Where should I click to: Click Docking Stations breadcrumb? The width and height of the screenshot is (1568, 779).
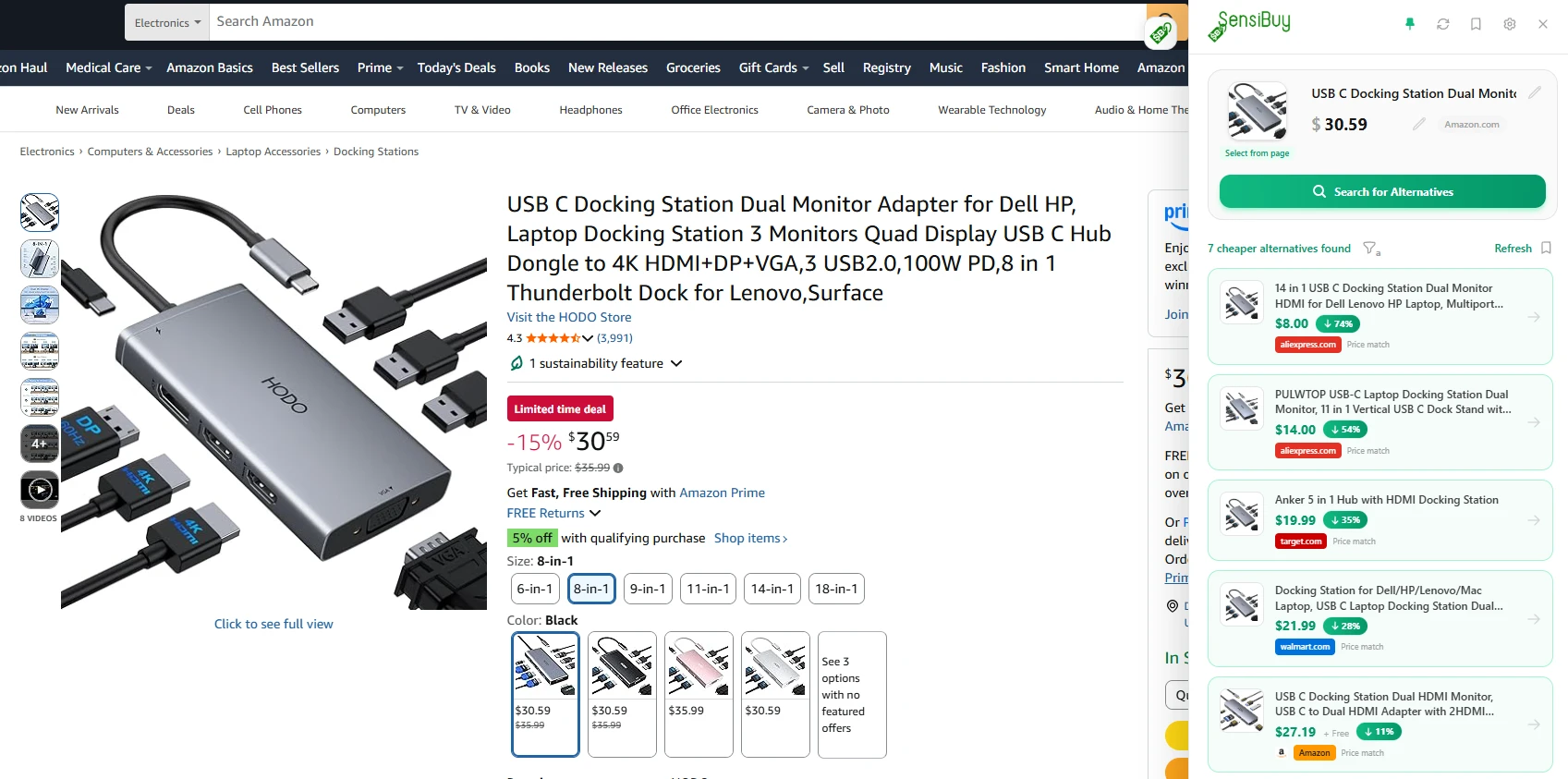(x=376, y=152)
